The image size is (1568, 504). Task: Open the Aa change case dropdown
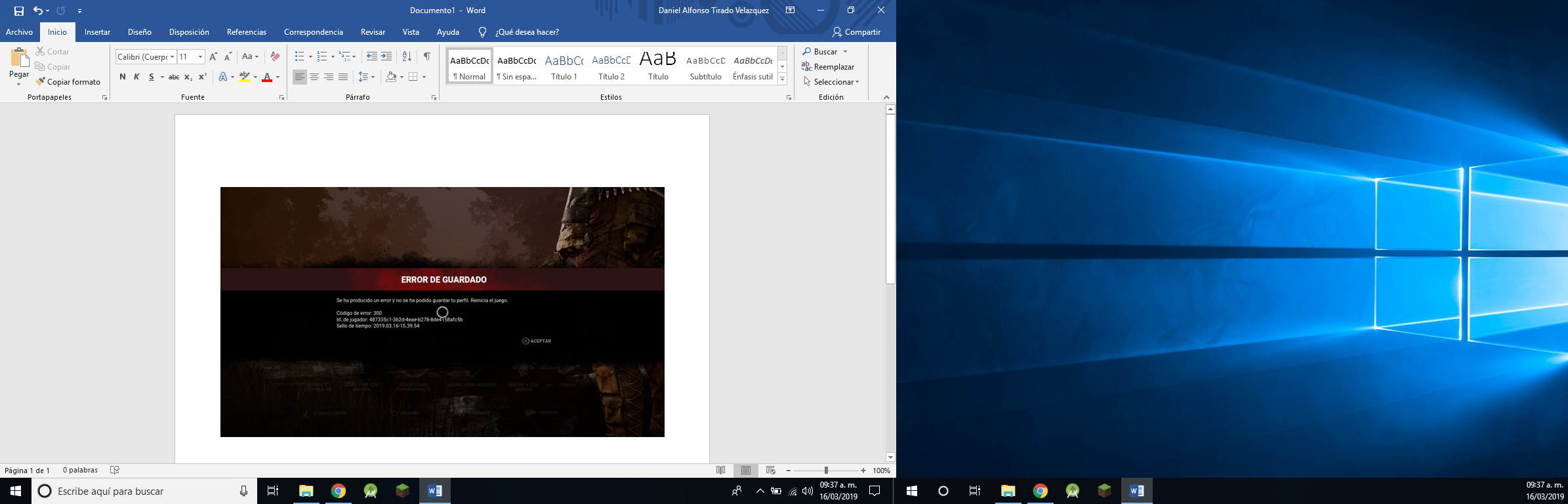coord(250,57)
